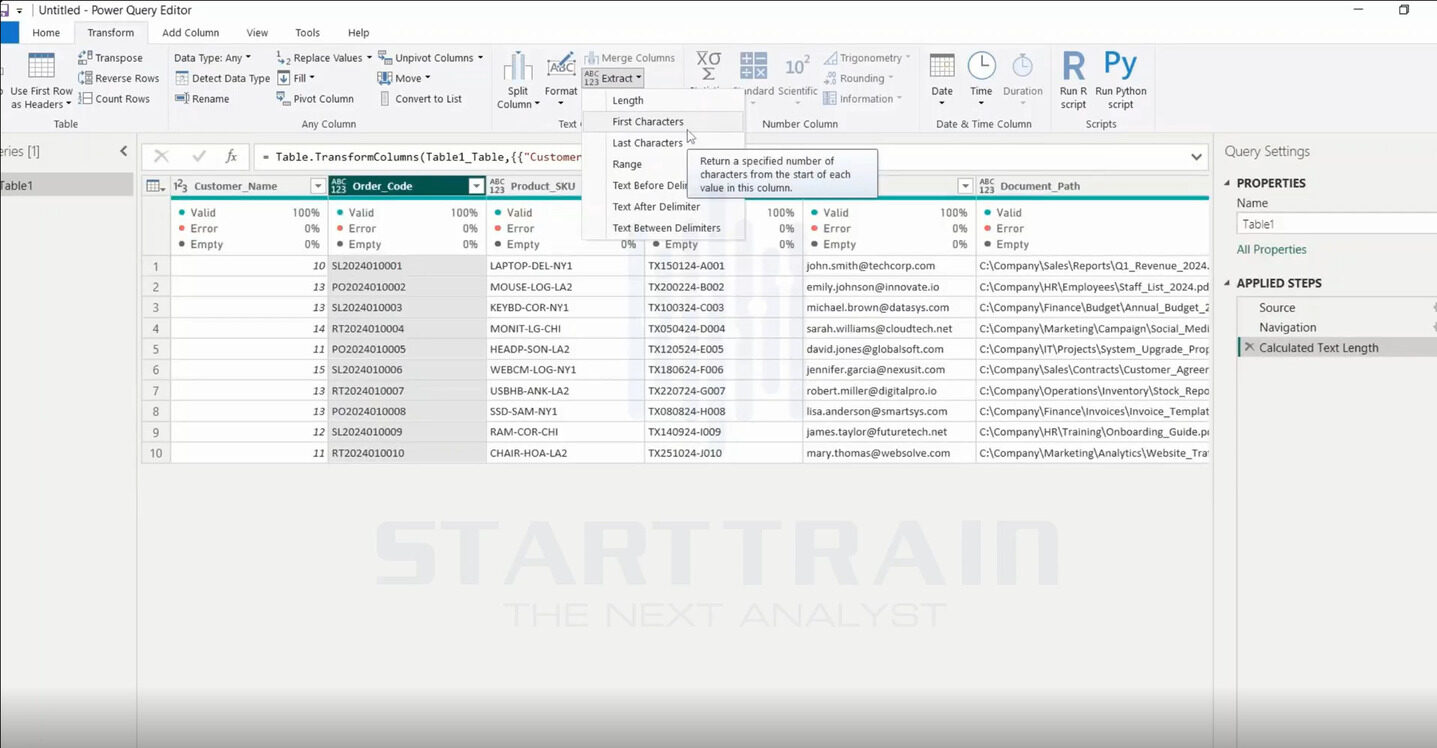Click the Detect Data Type icon
This screenshot has width=1437, height=748.
coord(182,78)
